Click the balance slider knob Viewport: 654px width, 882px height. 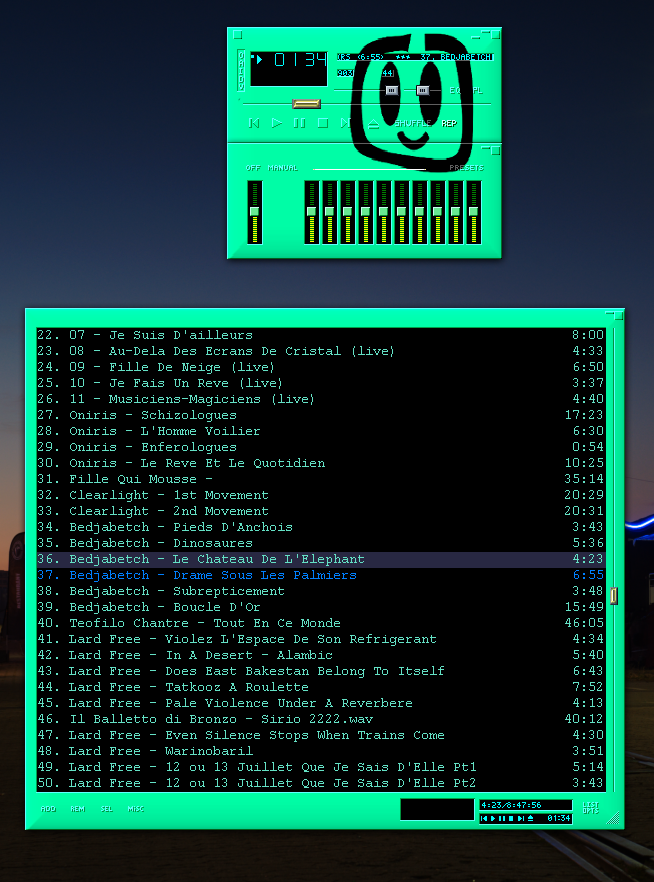coord(422,90)
